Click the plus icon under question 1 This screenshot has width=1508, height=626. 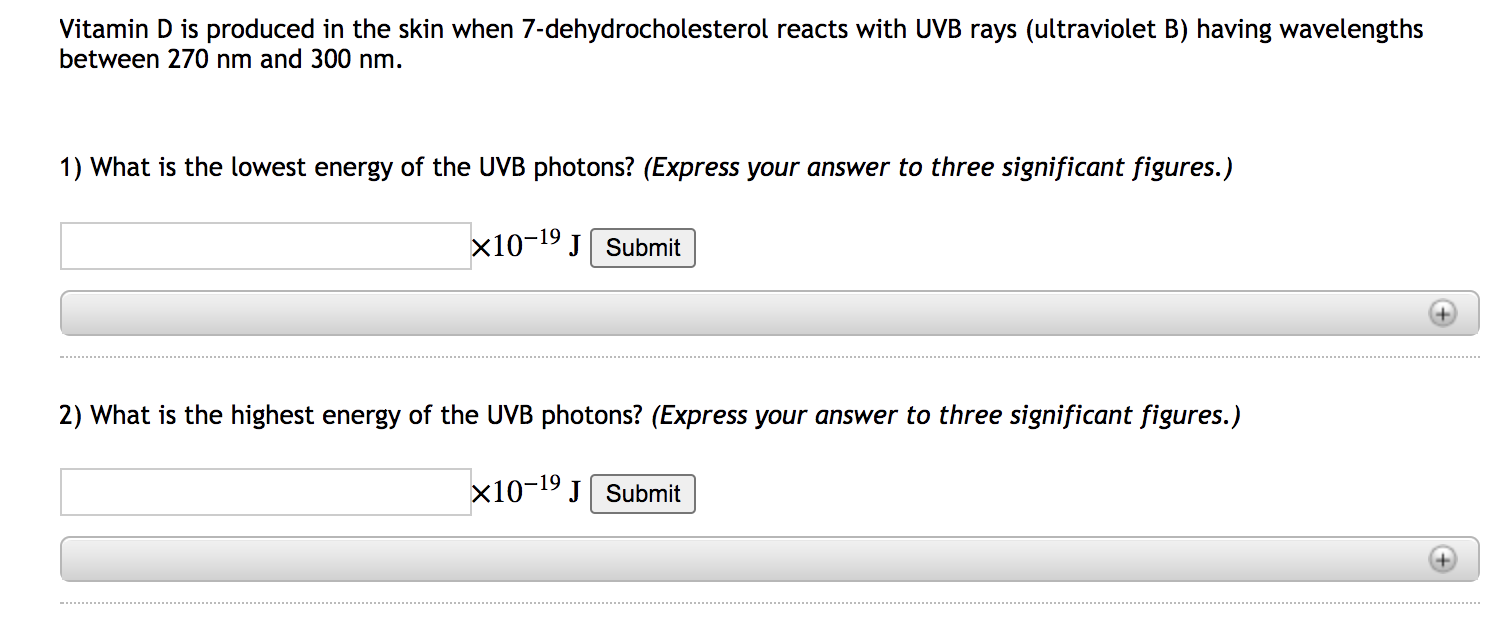[x=1441, y=314]
